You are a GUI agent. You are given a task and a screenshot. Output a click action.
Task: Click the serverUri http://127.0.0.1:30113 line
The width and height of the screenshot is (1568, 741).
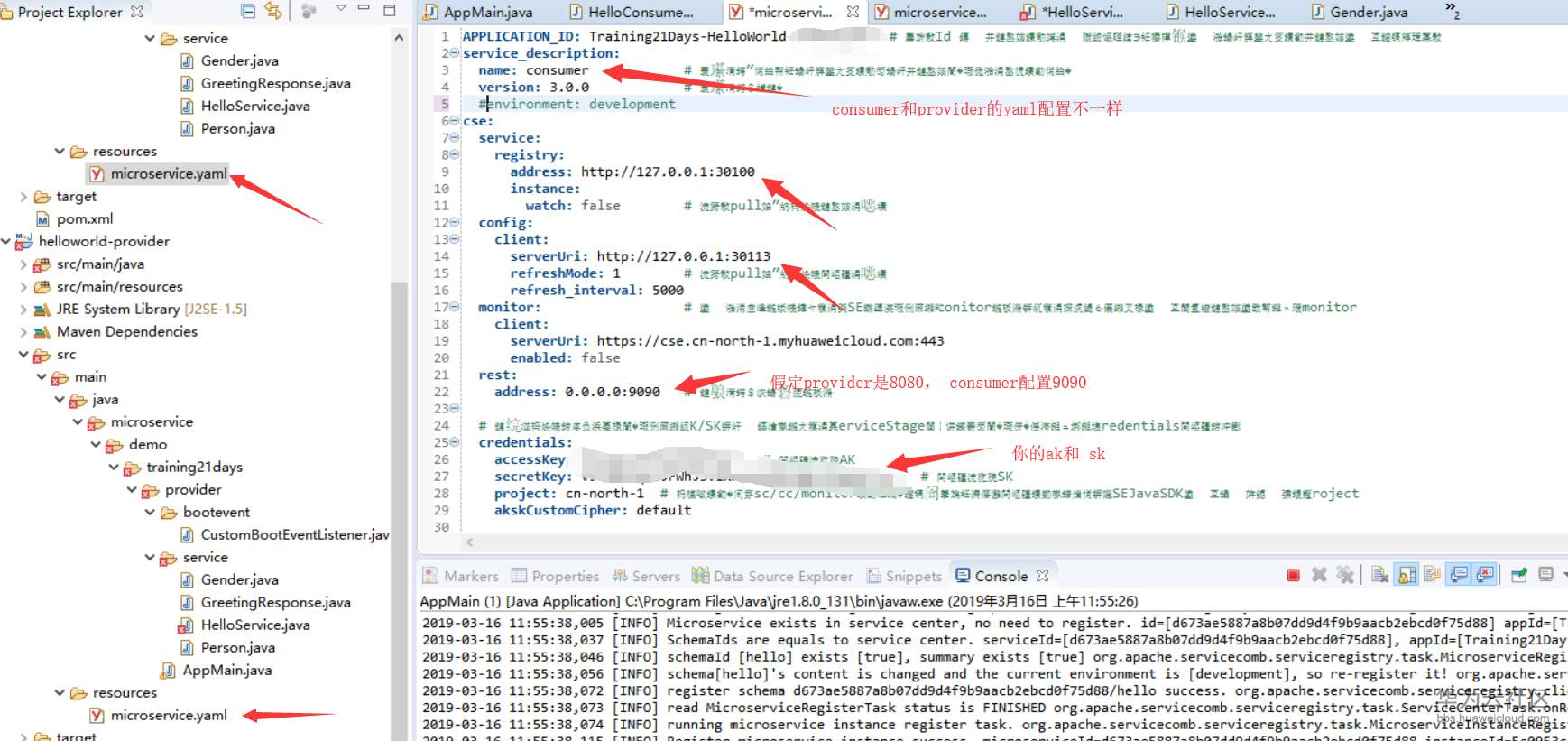(x=641, y=256)
